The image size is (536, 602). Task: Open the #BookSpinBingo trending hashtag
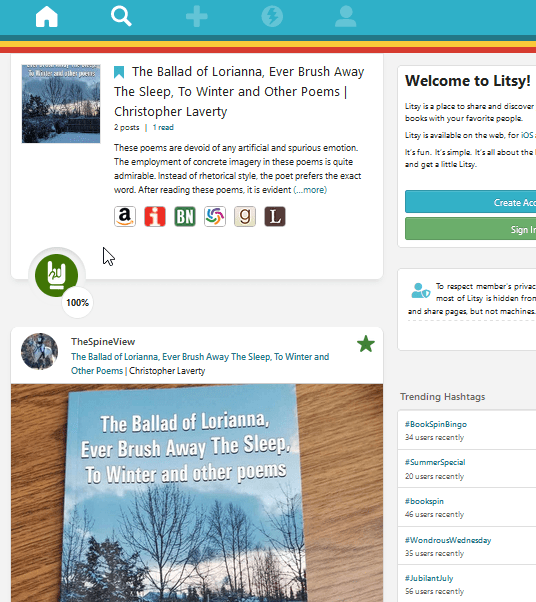(x=436, y=424)
